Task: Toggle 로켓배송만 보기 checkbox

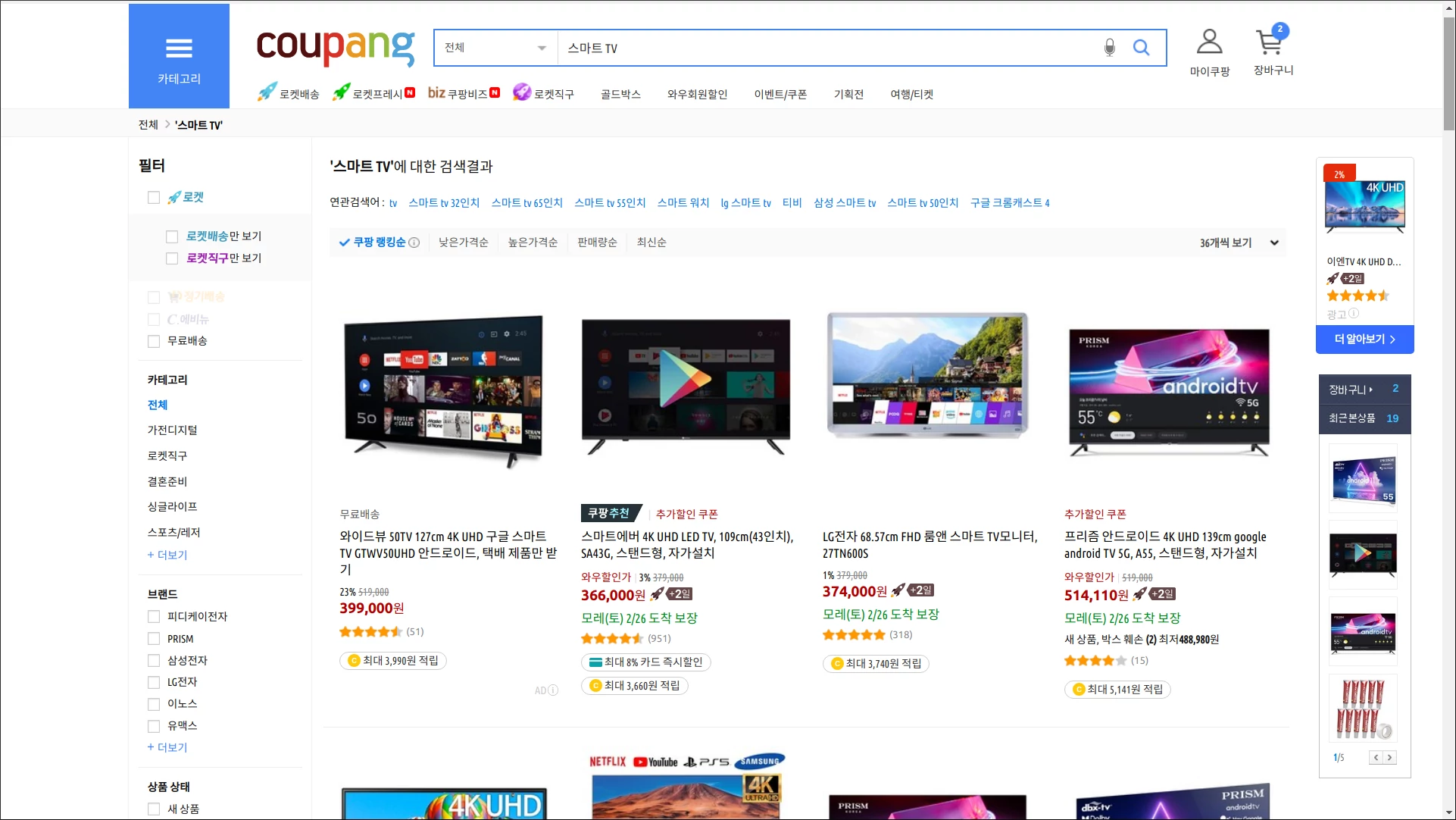Action: click(x=172, y=236)
